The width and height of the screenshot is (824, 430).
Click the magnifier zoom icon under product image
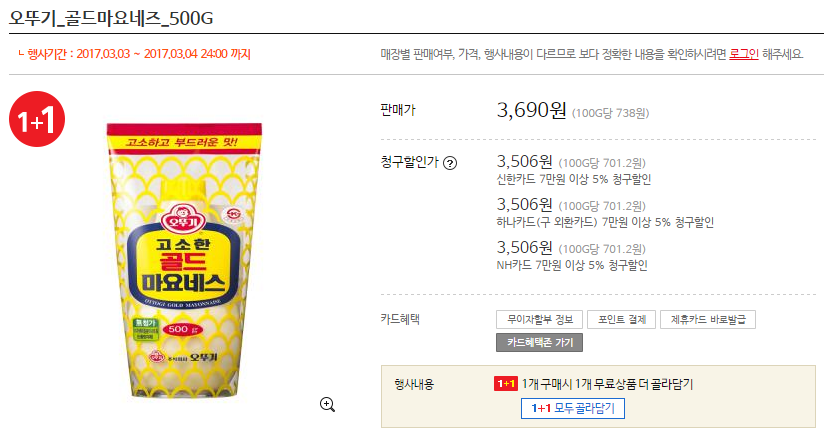327,404
